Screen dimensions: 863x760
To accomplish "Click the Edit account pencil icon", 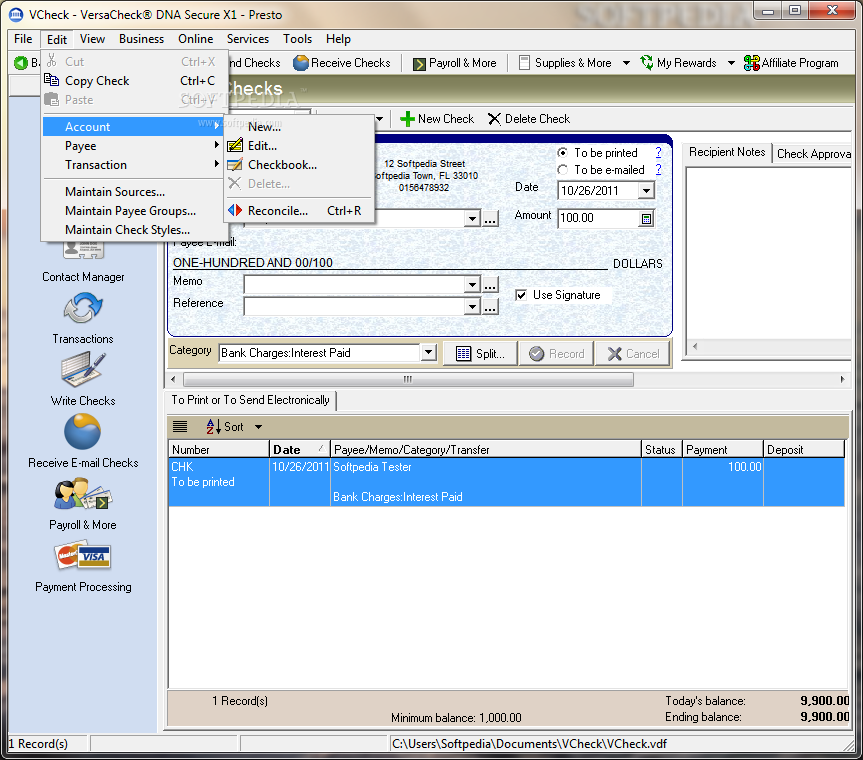I will [x=235, y=146].
